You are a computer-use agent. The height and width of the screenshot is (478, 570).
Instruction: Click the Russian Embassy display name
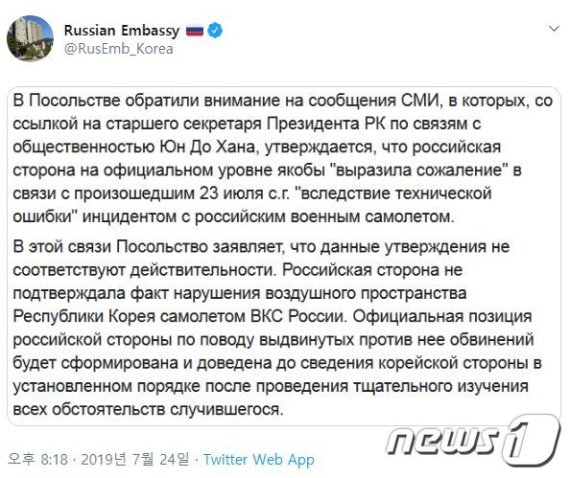[122, 31]
